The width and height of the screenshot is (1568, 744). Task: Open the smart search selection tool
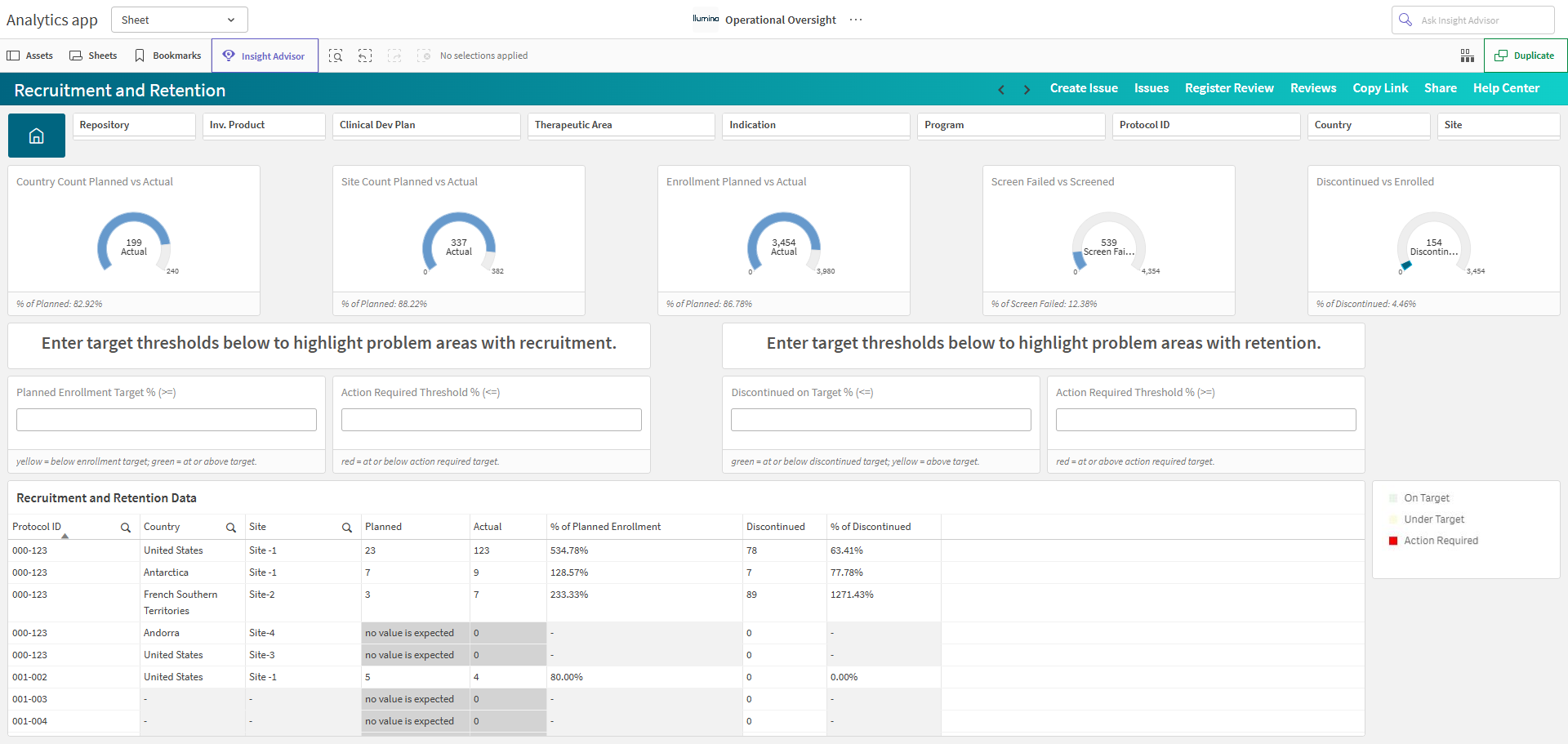336,56
